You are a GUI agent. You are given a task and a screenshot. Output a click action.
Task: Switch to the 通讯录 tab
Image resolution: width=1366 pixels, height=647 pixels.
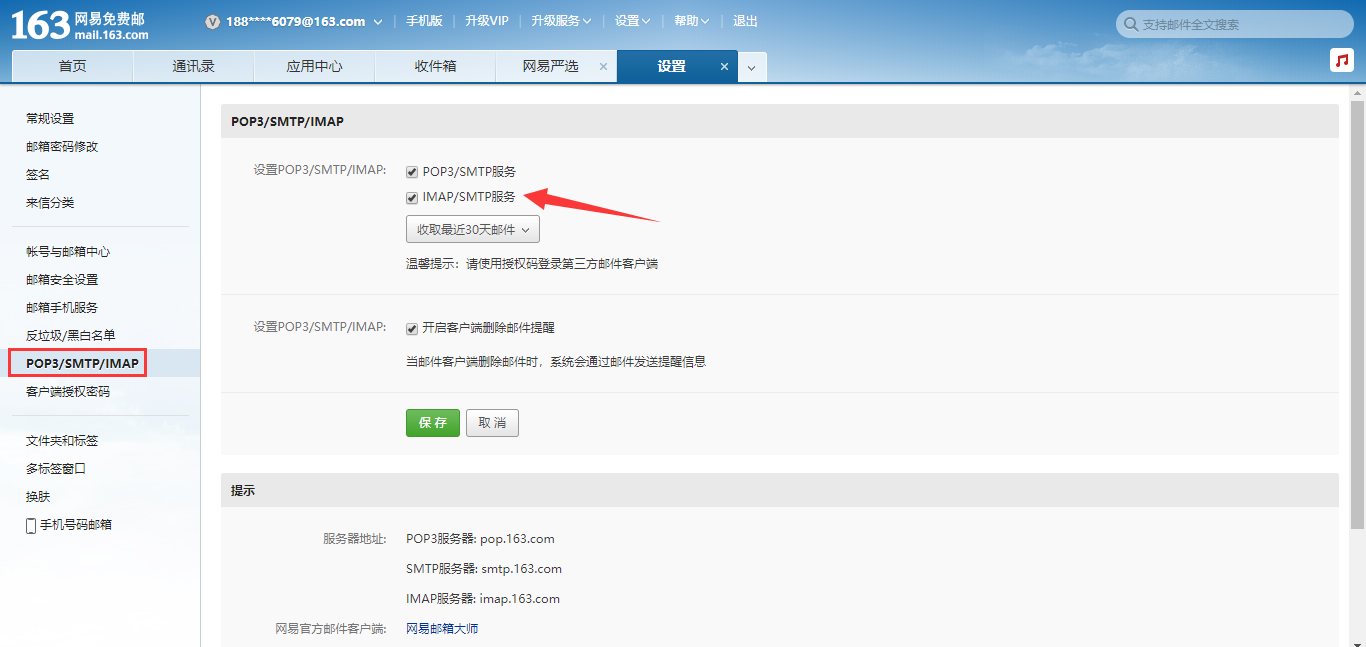193,67
